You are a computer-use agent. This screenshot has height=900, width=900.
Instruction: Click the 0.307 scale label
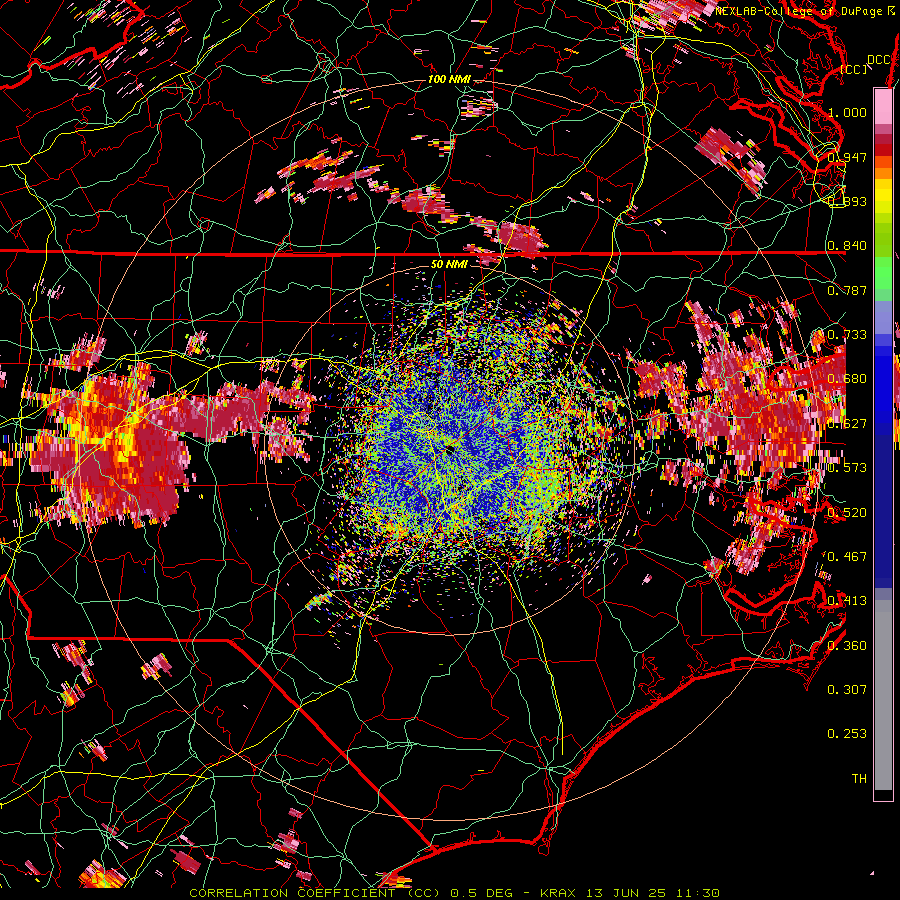[x=847, y=689]
